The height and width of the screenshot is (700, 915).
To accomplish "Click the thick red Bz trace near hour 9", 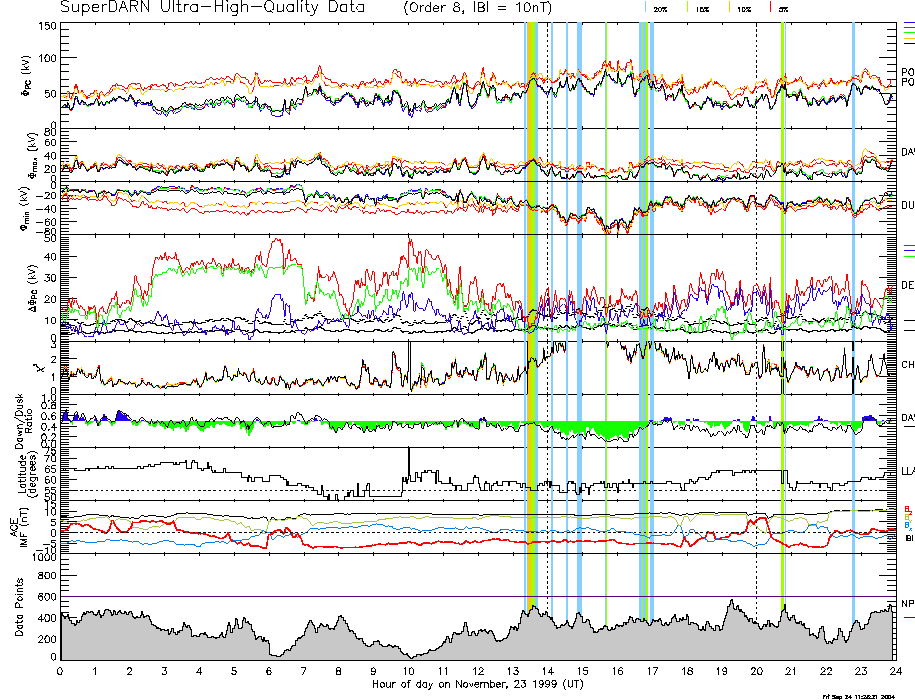I will 373,545.
